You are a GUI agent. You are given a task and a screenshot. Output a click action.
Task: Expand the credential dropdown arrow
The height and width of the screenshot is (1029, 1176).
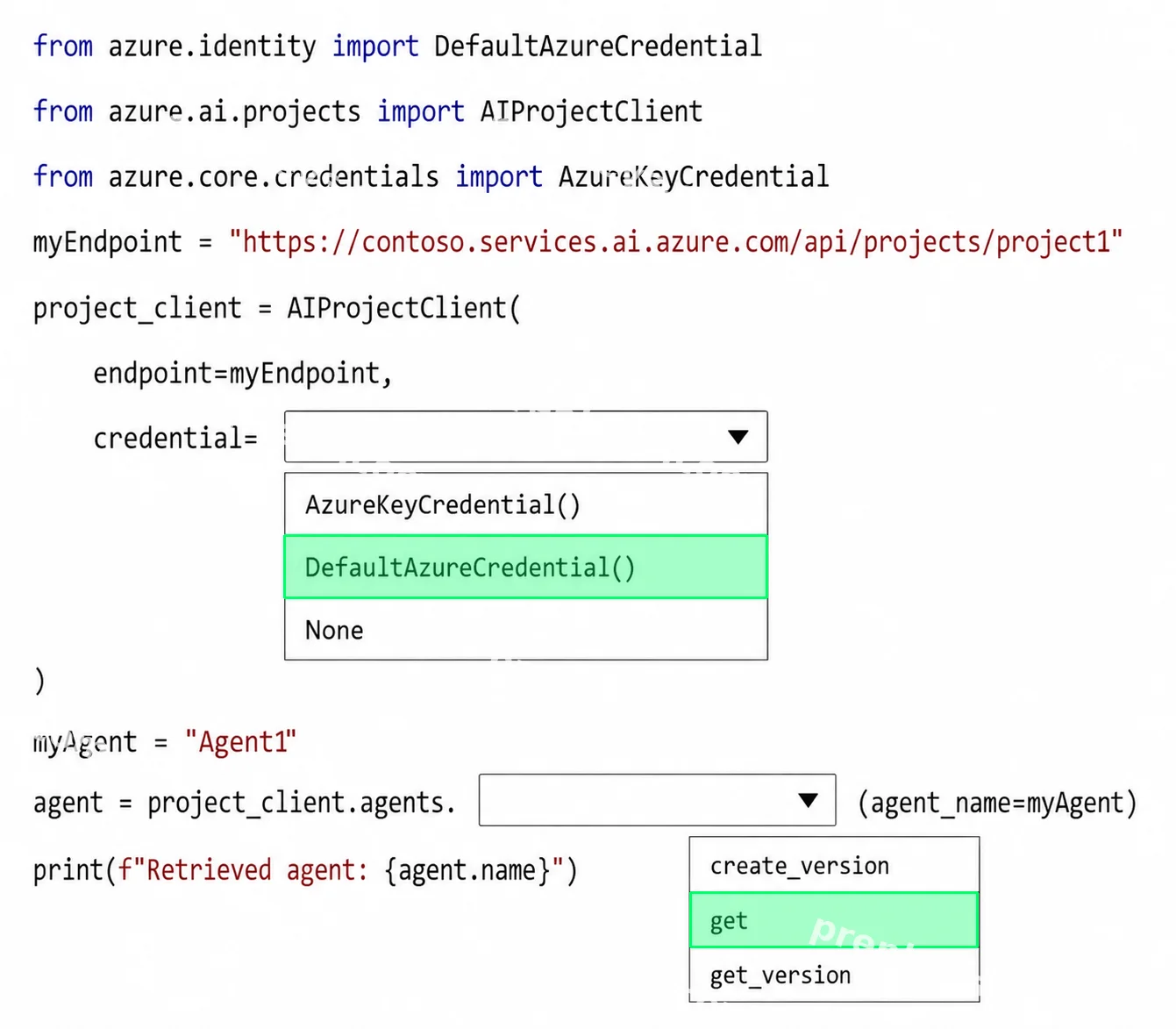point(738,437)
